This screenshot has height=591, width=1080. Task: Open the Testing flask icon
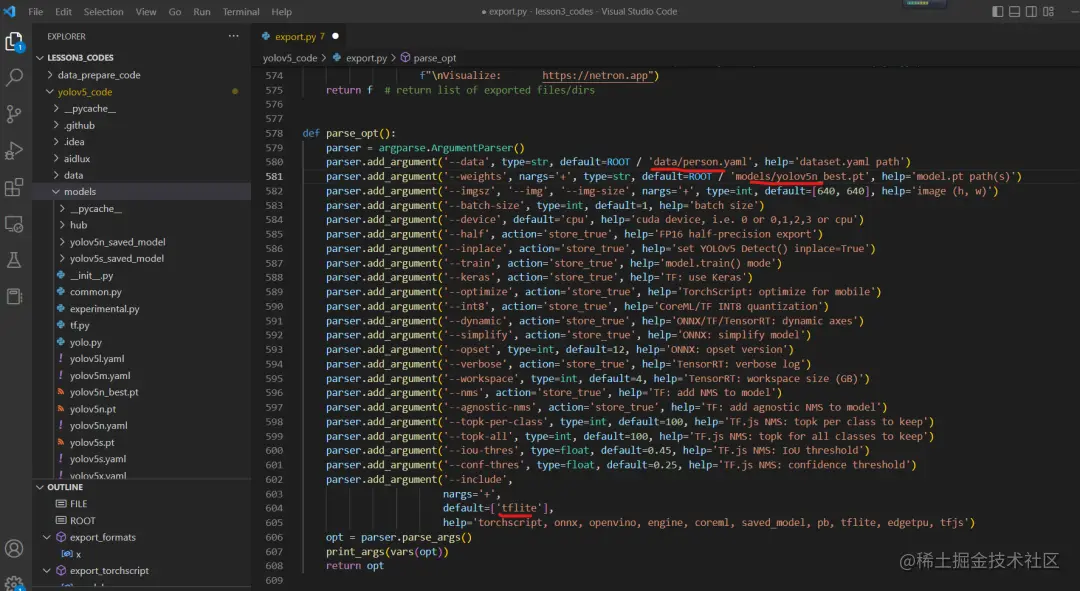click(14, 260)
